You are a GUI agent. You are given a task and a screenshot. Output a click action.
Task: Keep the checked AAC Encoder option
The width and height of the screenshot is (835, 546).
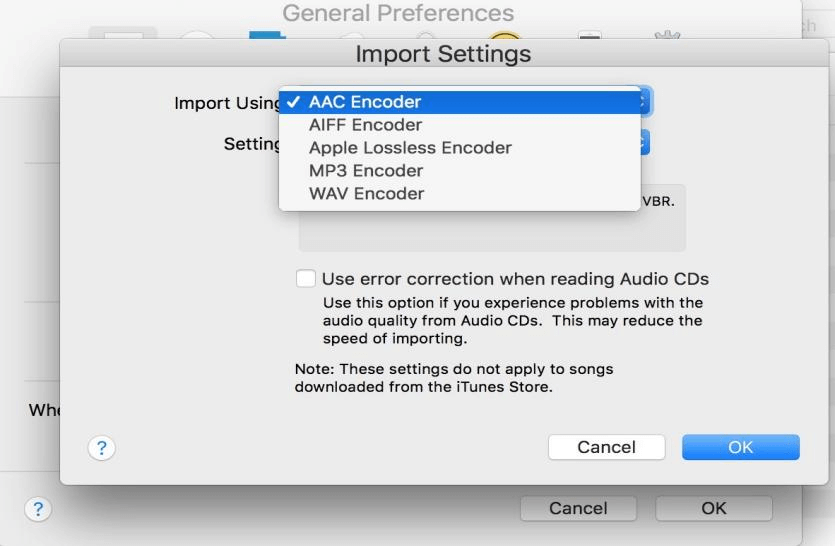pyautogui.click(x=365, y=102)
